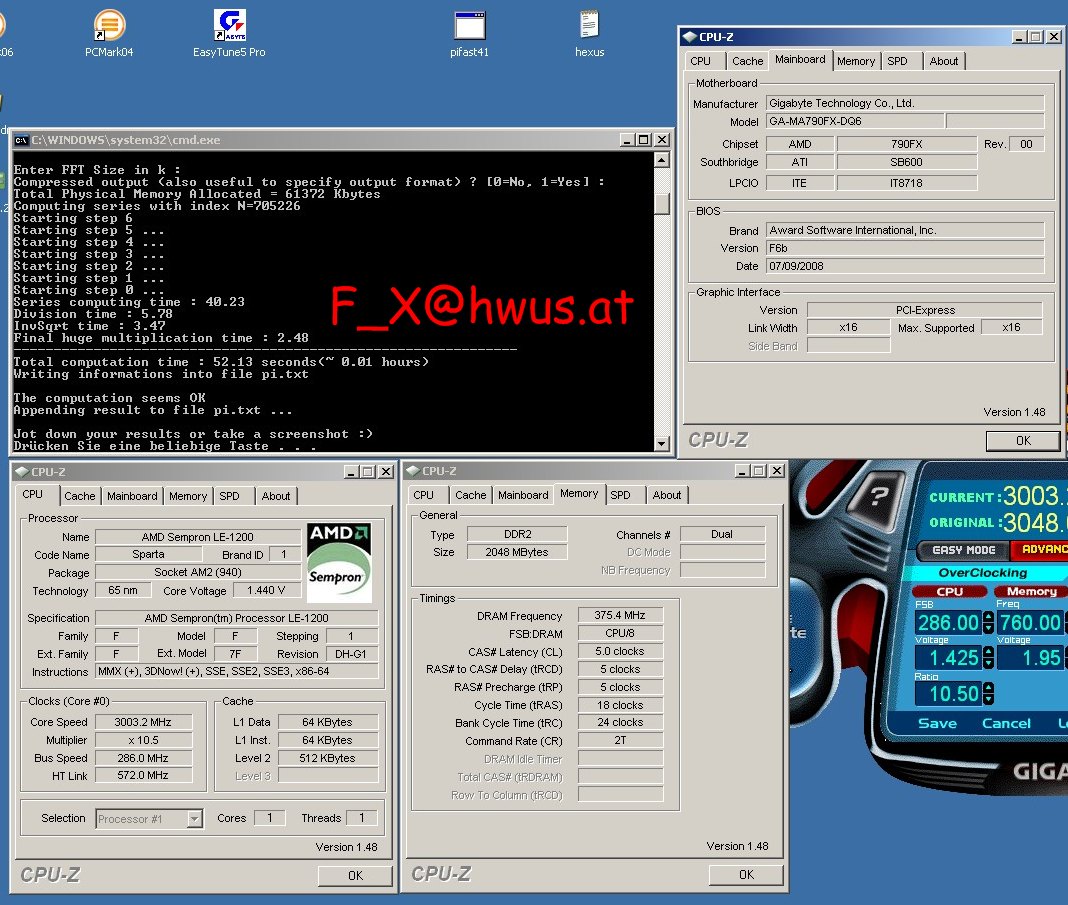Click the HT Link 572.0 MHz field
The height and width of the screenshot is (905, 1068).
tap(143, 775)
